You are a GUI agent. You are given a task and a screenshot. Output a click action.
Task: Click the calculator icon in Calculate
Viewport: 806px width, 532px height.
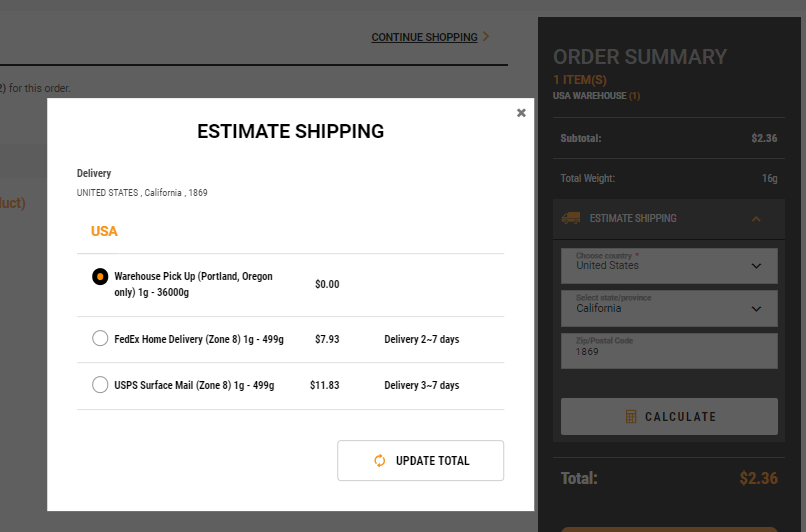[x=631, y=416]
